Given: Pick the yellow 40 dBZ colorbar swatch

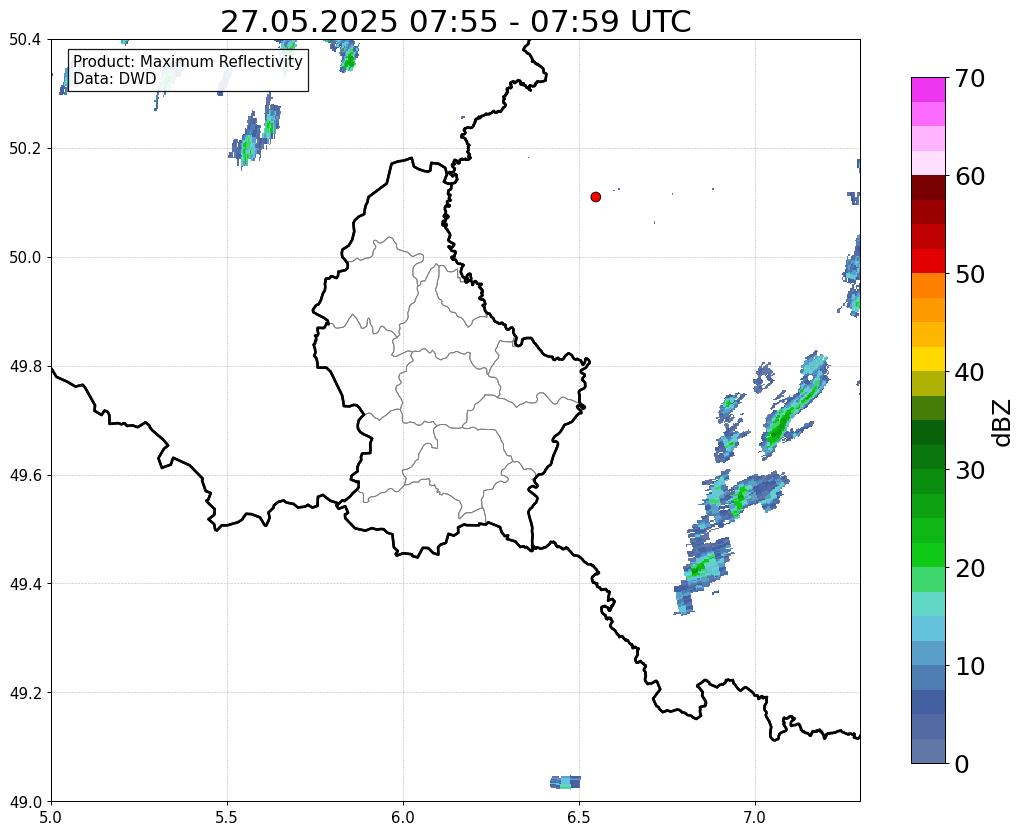Looking at the screenshot, I should tap(928, 359).
